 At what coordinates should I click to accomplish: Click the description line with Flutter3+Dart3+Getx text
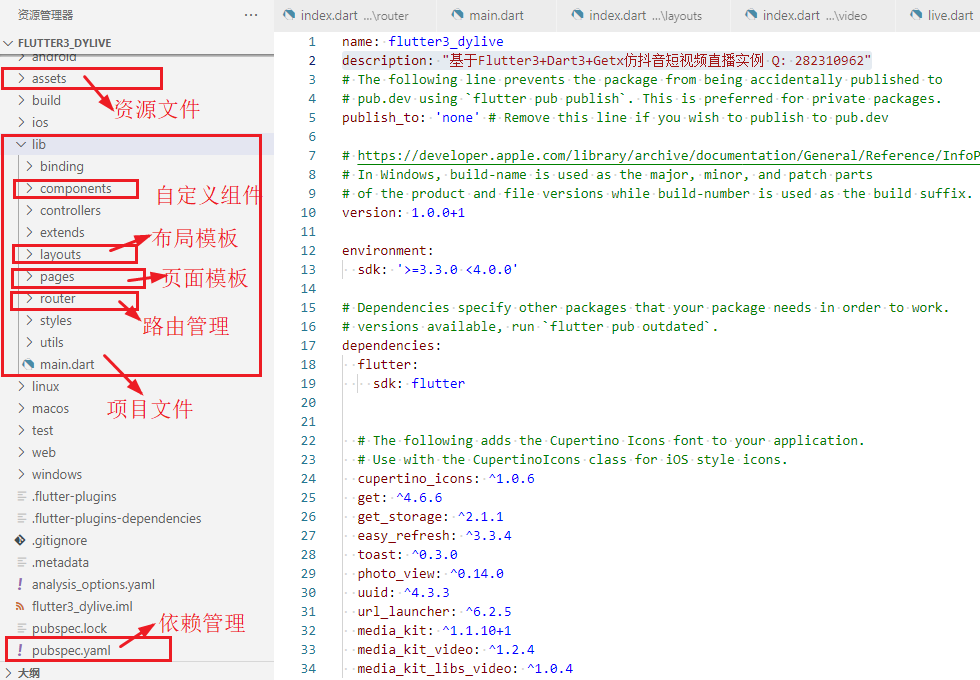(x=606, y=61)
